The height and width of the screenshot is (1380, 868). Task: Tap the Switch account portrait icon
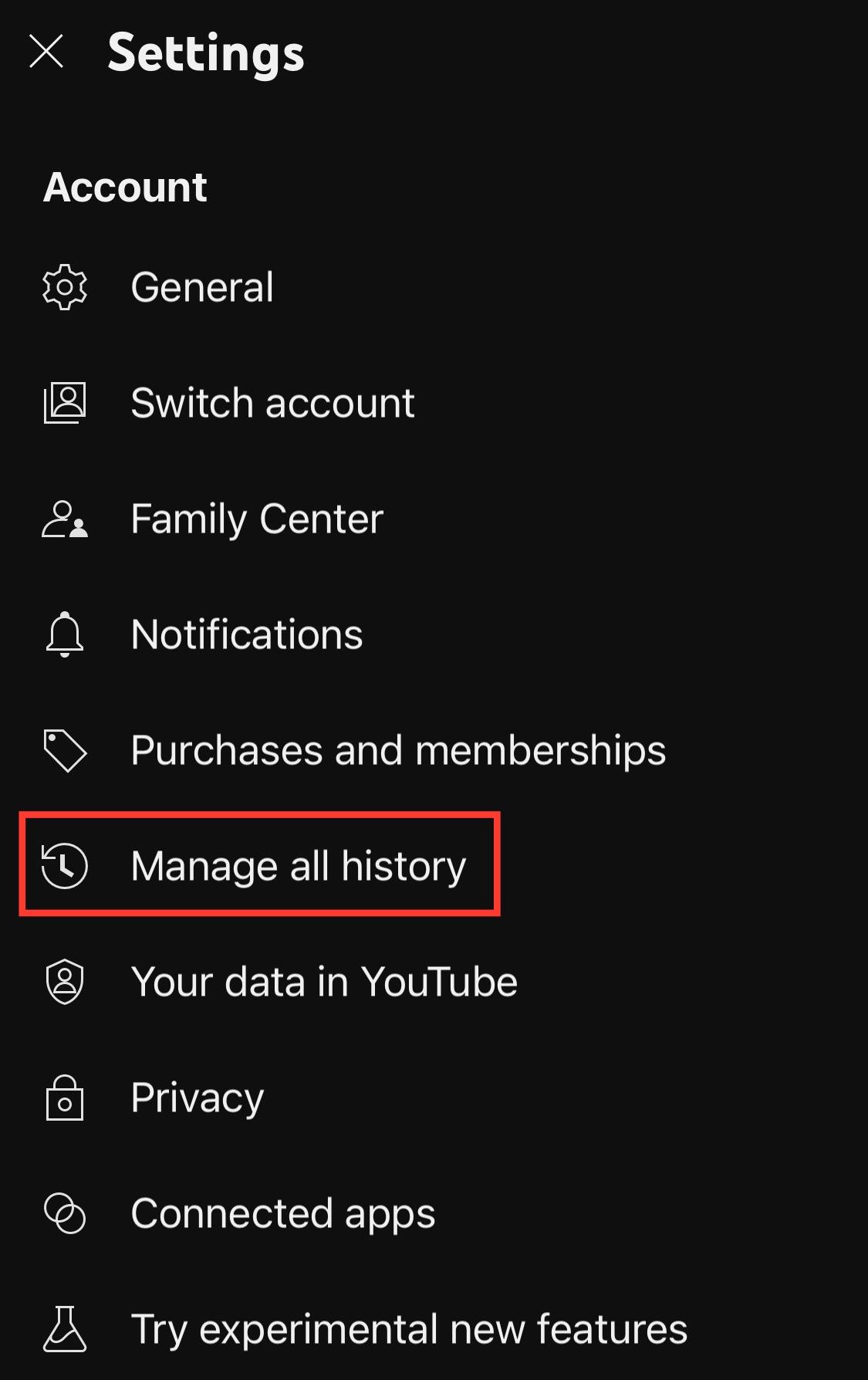click(x=65, y=403)
